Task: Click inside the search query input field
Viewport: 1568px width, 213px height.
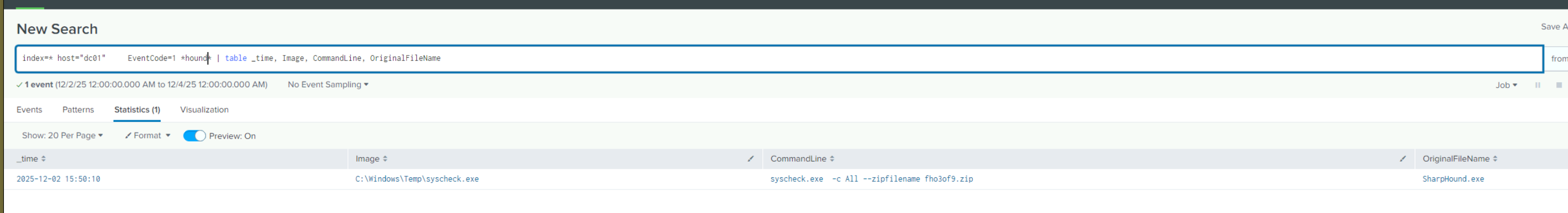Action: [779, 59]
